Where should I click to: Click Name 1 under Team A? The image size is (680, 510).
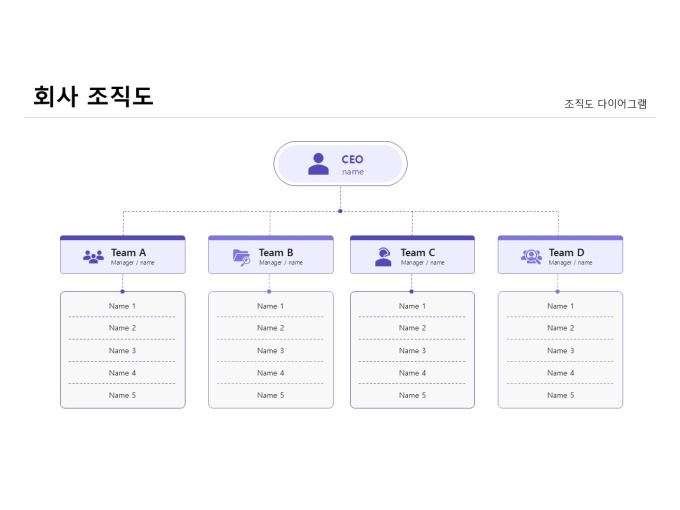tap(122, 306)
